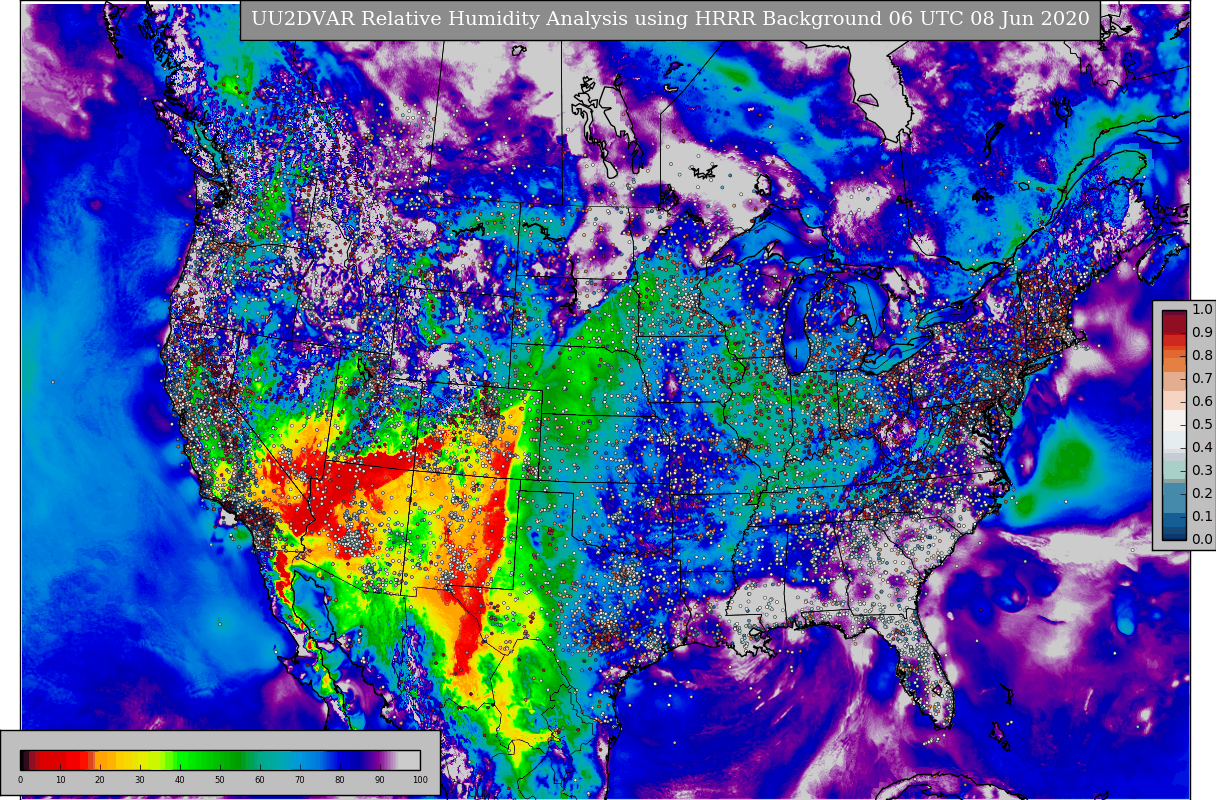
Task: Click the 100 tick on humidity colorbar
Action: [x=420, y=780]
